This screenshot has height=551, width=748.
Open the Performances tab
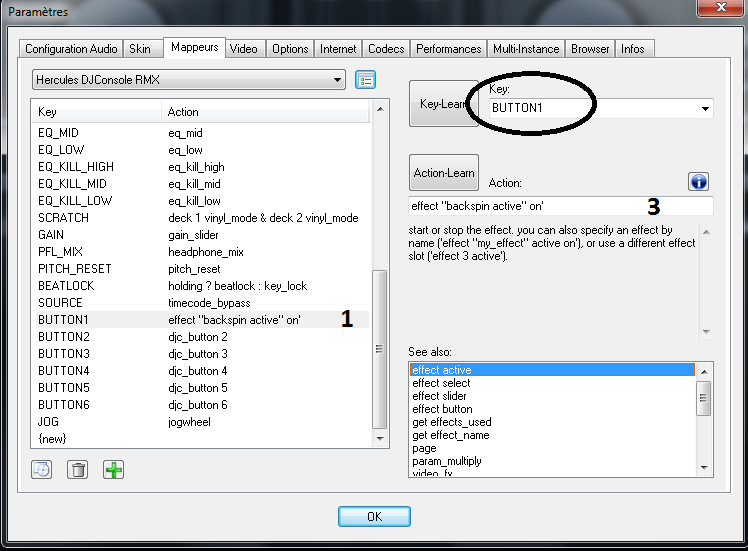click(x=449, y=48)
